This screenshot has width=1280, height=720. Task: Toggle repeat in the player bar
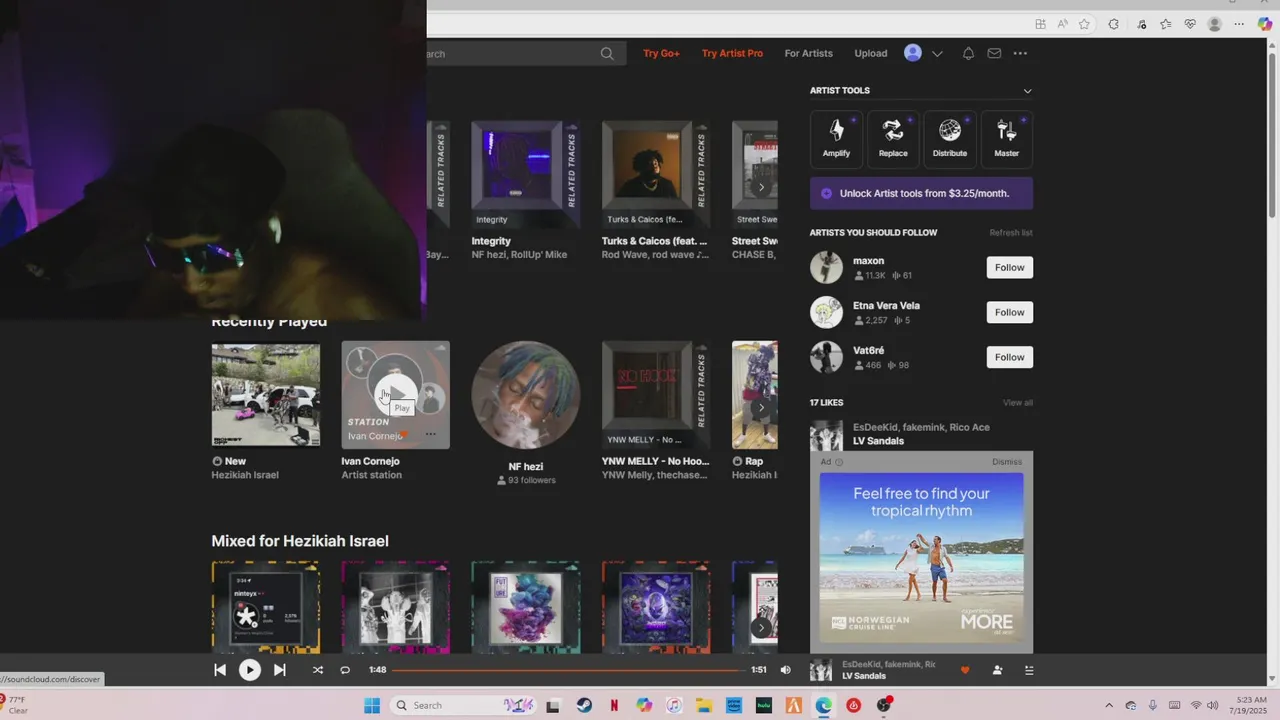coord(345,670)
